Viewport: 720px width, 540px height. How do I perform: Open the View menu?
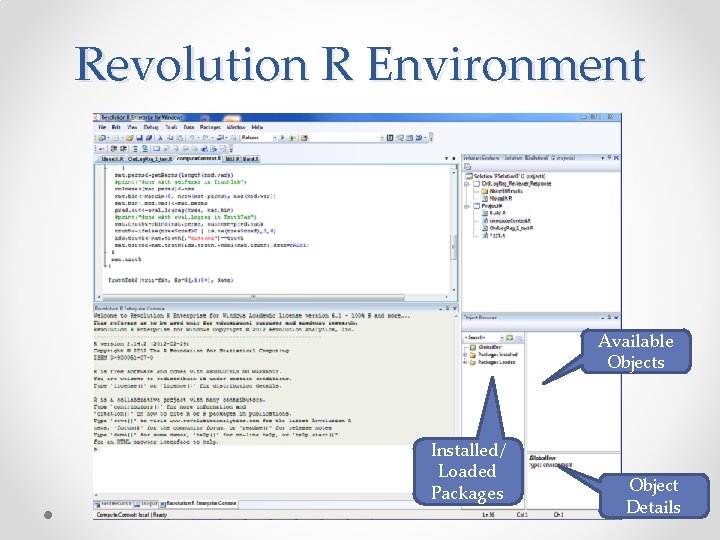[x=132, y=127]
